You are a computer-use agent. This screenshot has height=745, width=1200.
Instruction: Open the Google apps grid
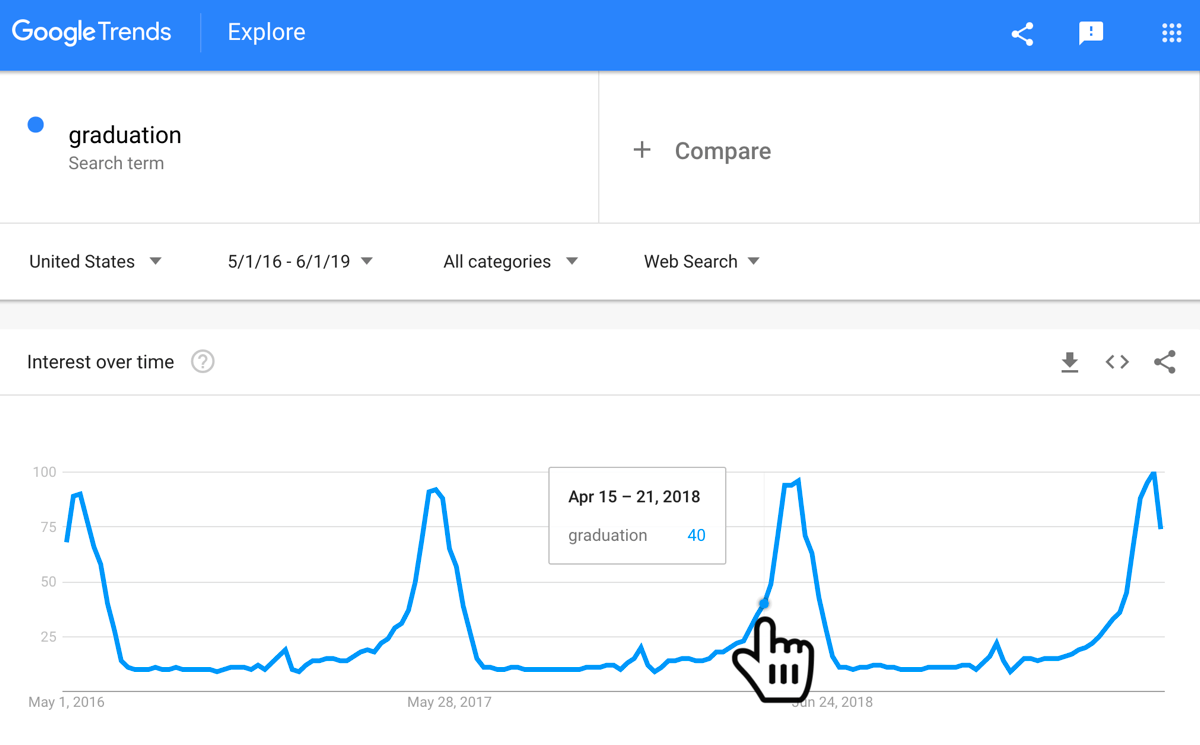(1171, 34)
